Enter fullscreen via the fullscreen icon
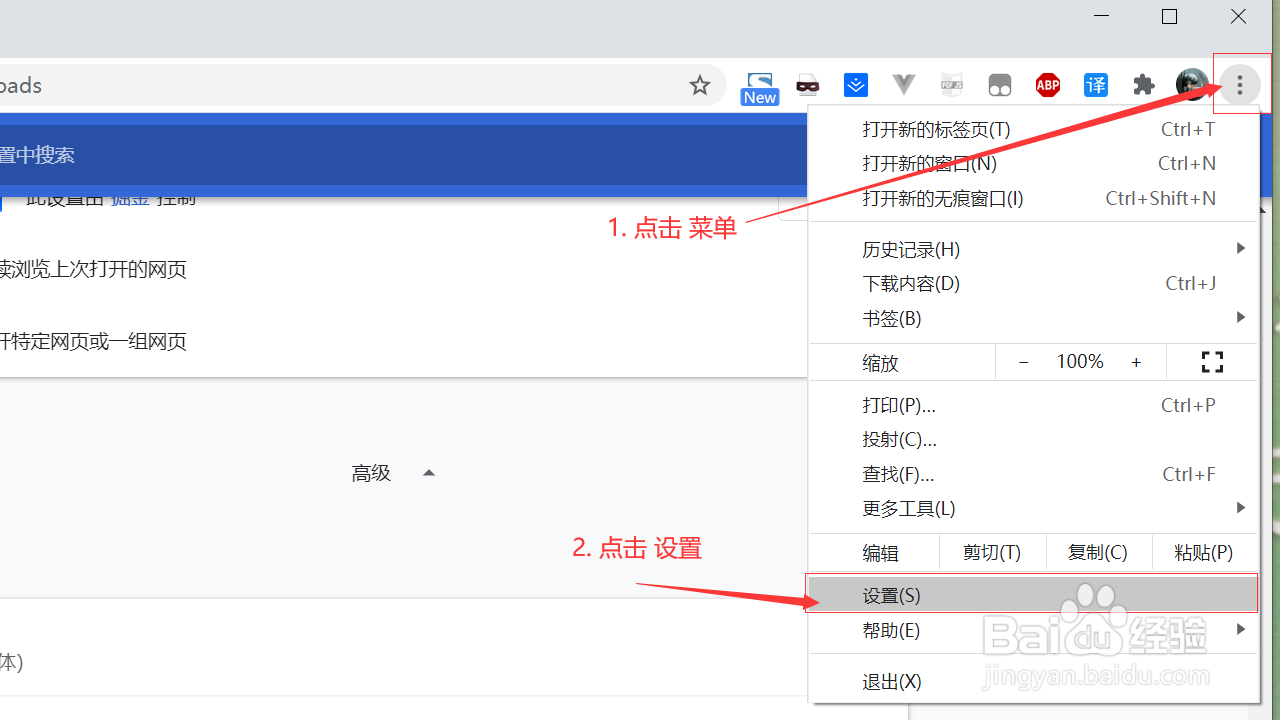This screenshot has height=720, width=1280. click(1212, 361)
